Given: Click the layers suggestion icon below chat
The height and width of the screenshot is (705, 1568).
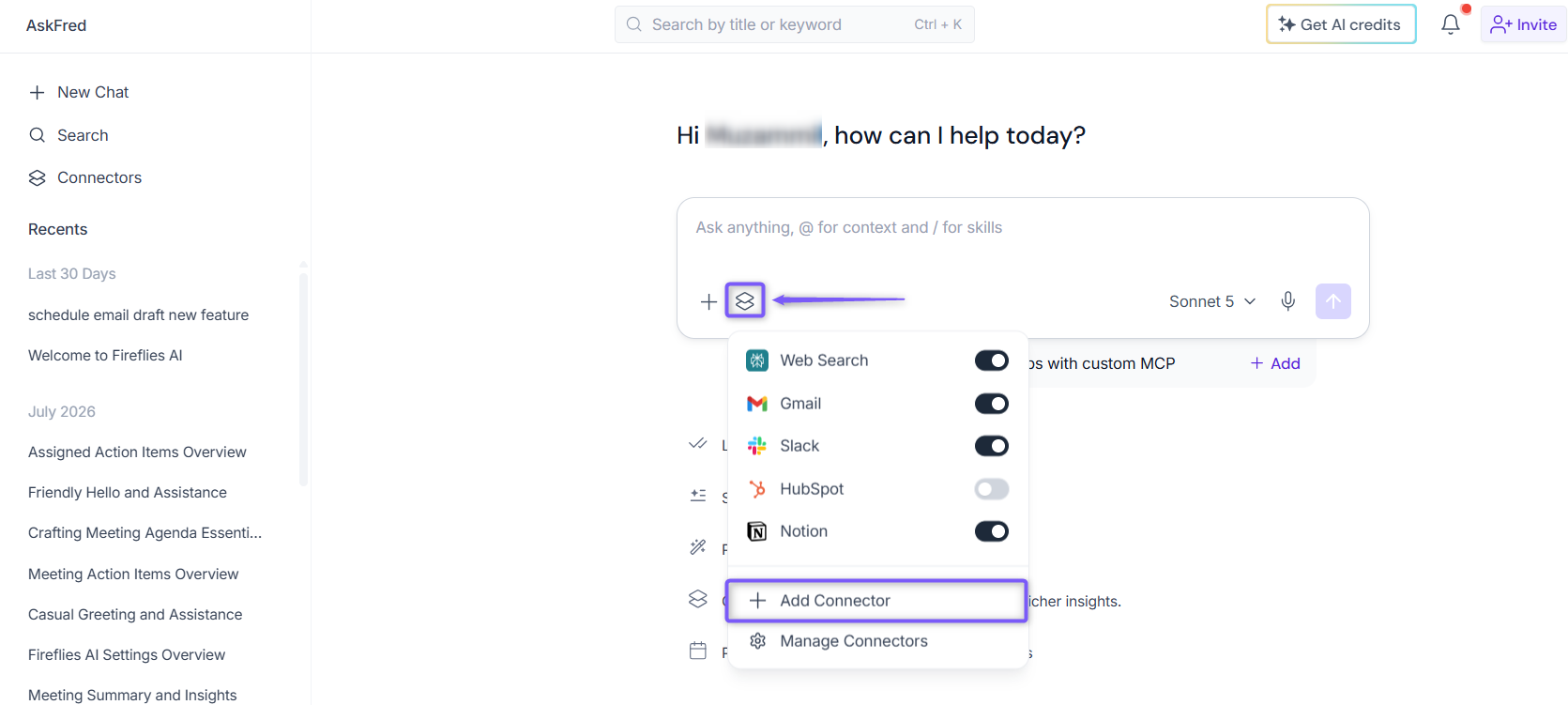Looking at the screenshot, I should [x=697, y=599].
